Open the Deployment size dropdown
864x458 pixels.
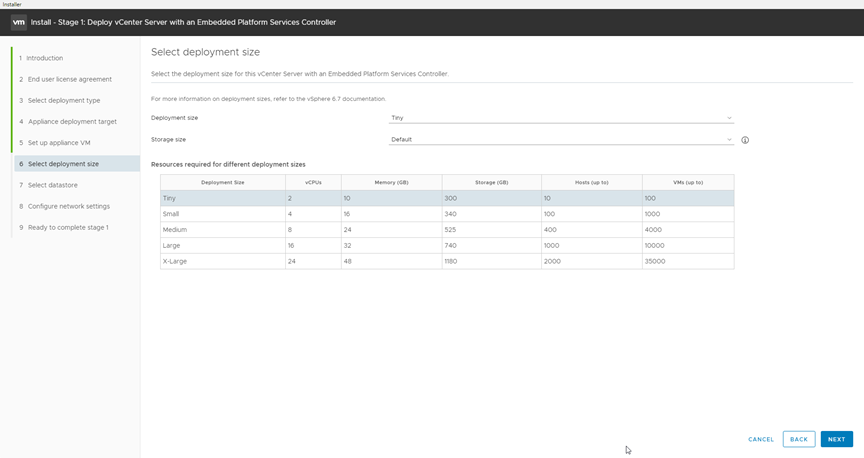click(x=561, y=118)
